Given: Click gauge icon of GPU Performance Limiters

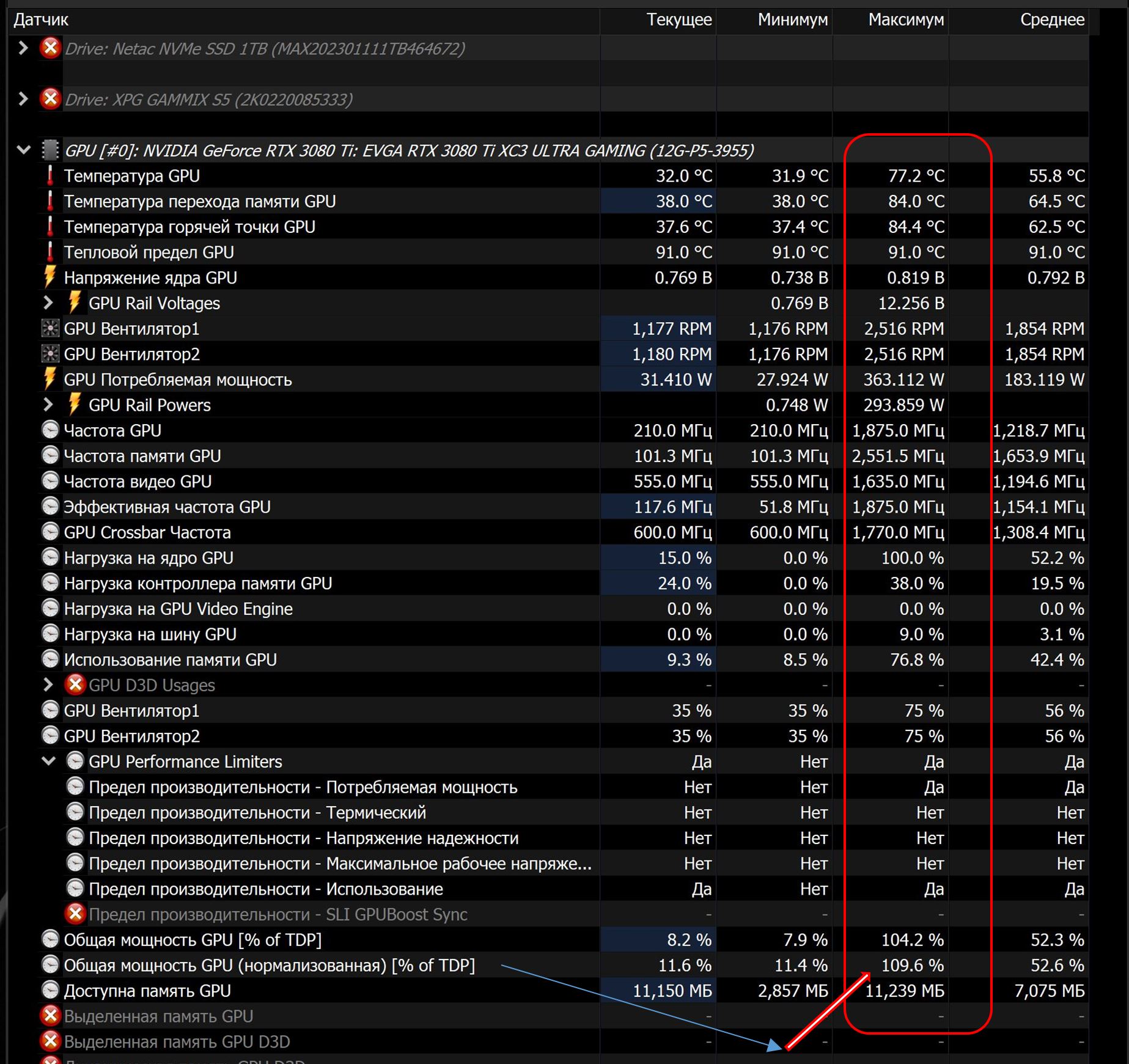Looking at the screenshot, I should 75,761.
